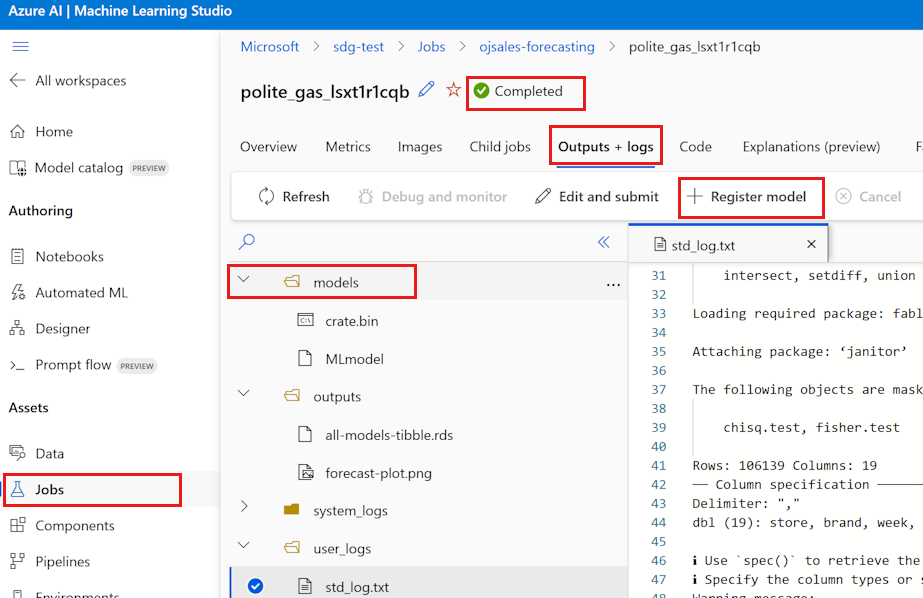The image size is (923, 598).
Task: Click the hamburger menu icon
Action: coord(21,46)
